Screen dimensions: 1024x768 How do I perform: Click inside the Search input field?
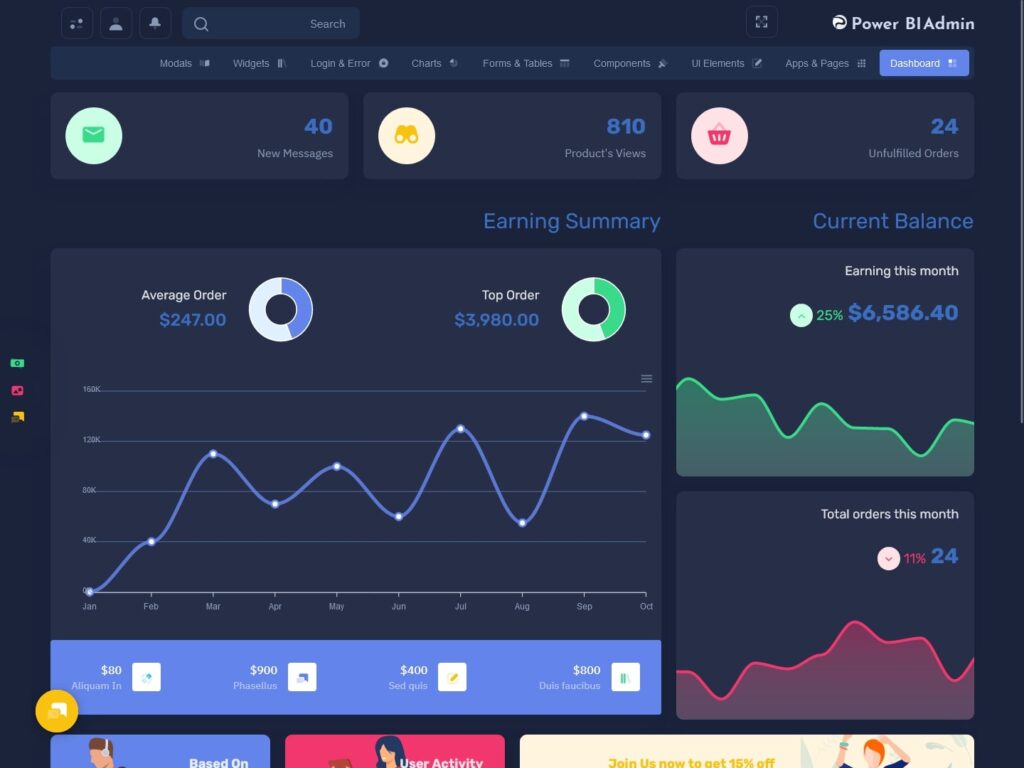coord(280,23)
